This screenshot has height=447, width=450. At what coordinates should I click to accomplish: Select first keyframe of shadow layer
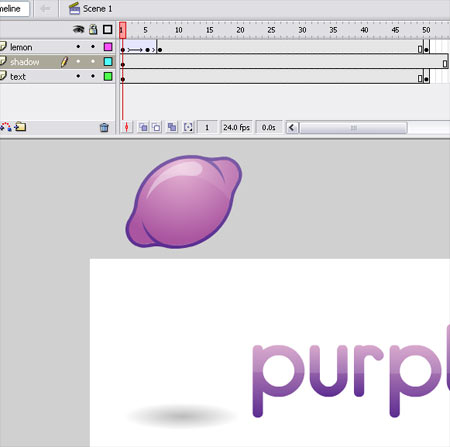123,65
